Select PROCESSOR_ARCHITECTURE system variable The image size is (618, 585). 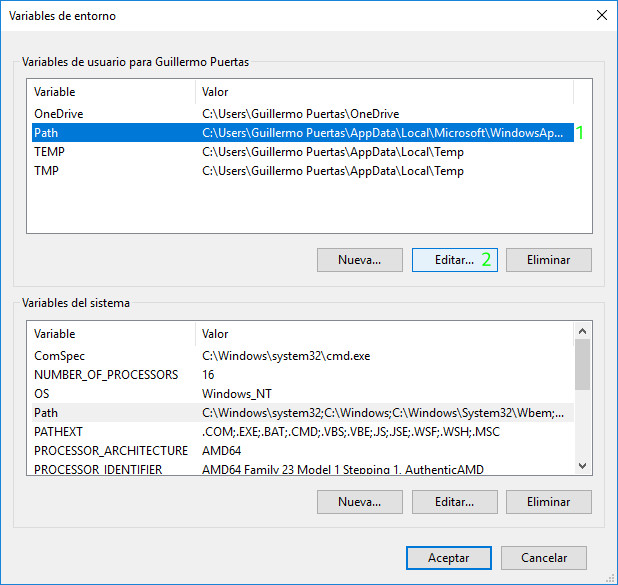110,451
